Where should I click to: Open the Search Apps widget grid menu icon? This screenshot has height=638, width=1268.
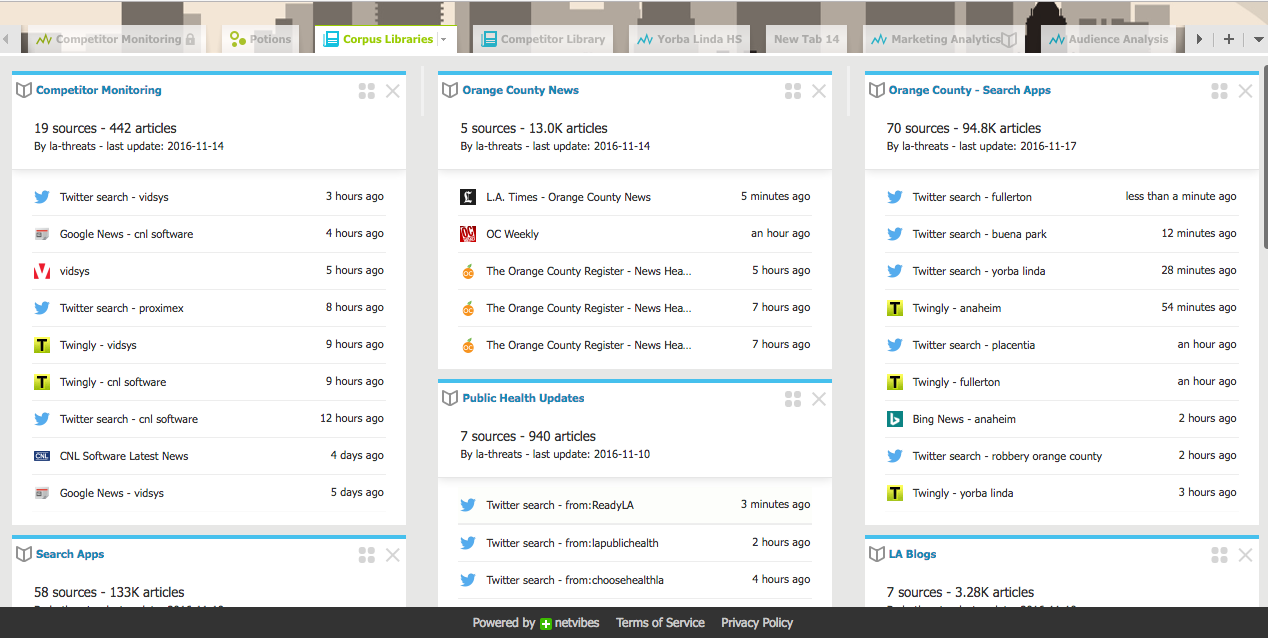[366, 555]
